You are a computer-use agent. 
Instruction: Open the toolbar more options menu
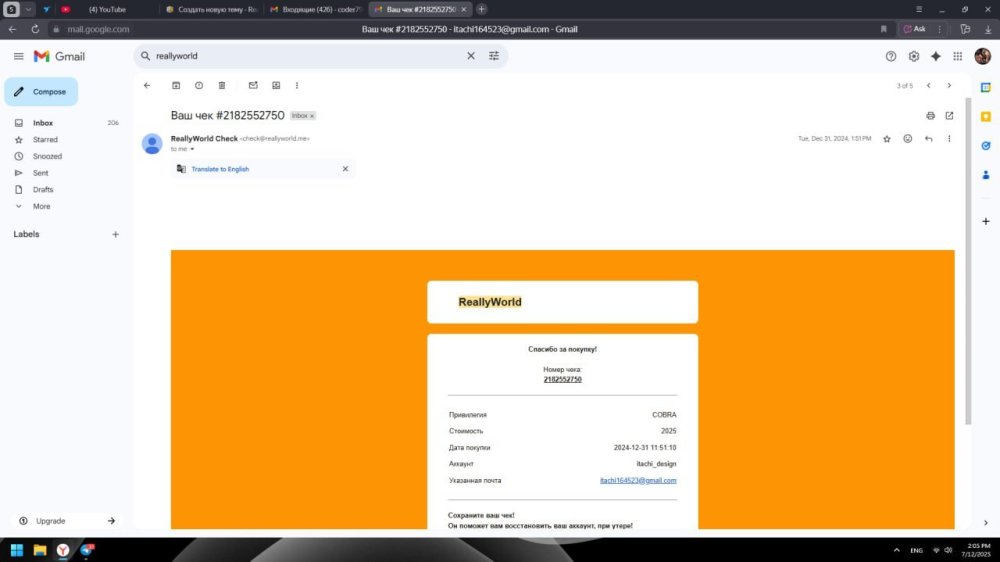(x=297, y=85)
